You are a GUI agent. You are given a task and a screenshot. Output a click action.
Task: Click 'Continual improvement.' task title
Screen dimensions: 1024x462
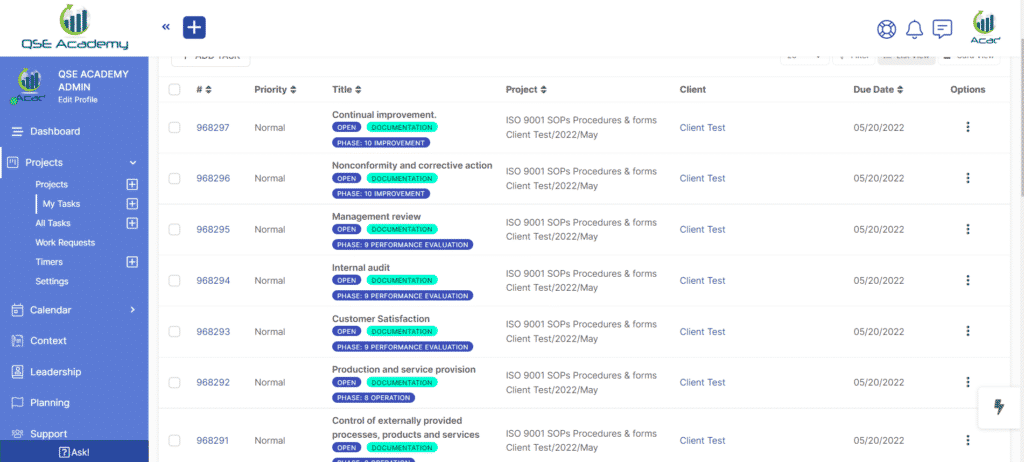[x=384, y=114]
